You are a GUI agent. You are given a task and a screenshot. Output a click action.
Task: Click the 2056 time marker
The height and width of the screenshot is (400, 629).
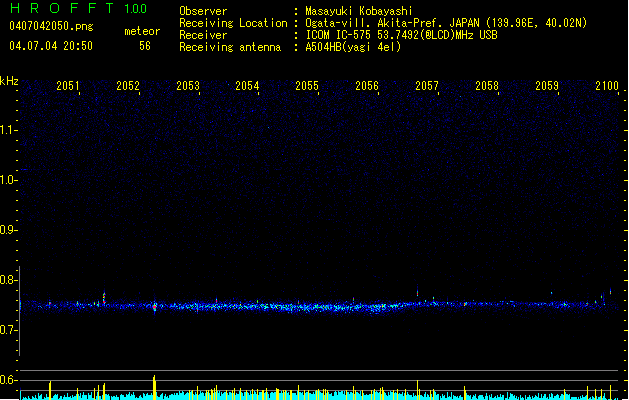pyautogui.click(x=367, y=86)
